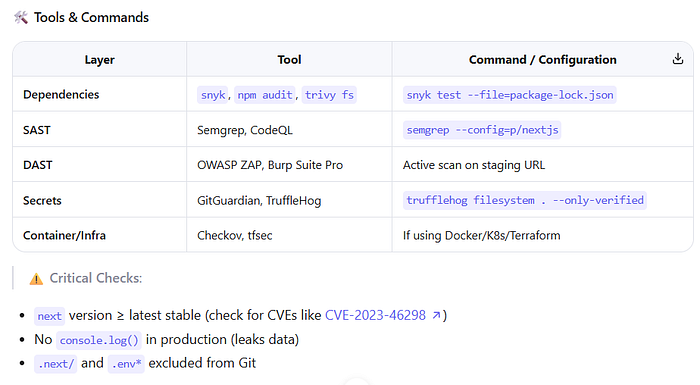Click the Layer column header
Image resolution: width=700 pixels, height=385 pixels.
point(100,60)
